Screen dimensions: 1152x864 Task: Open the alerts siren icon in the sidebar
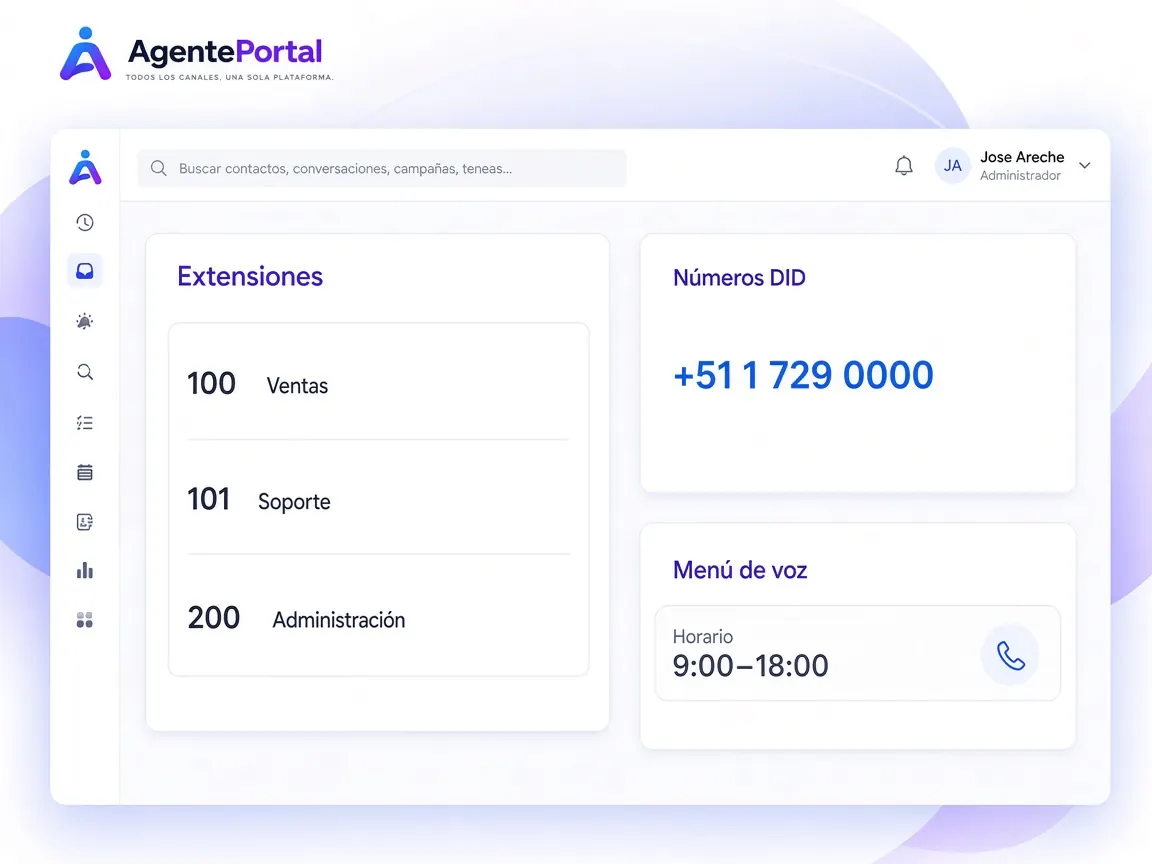coord(85,321)
